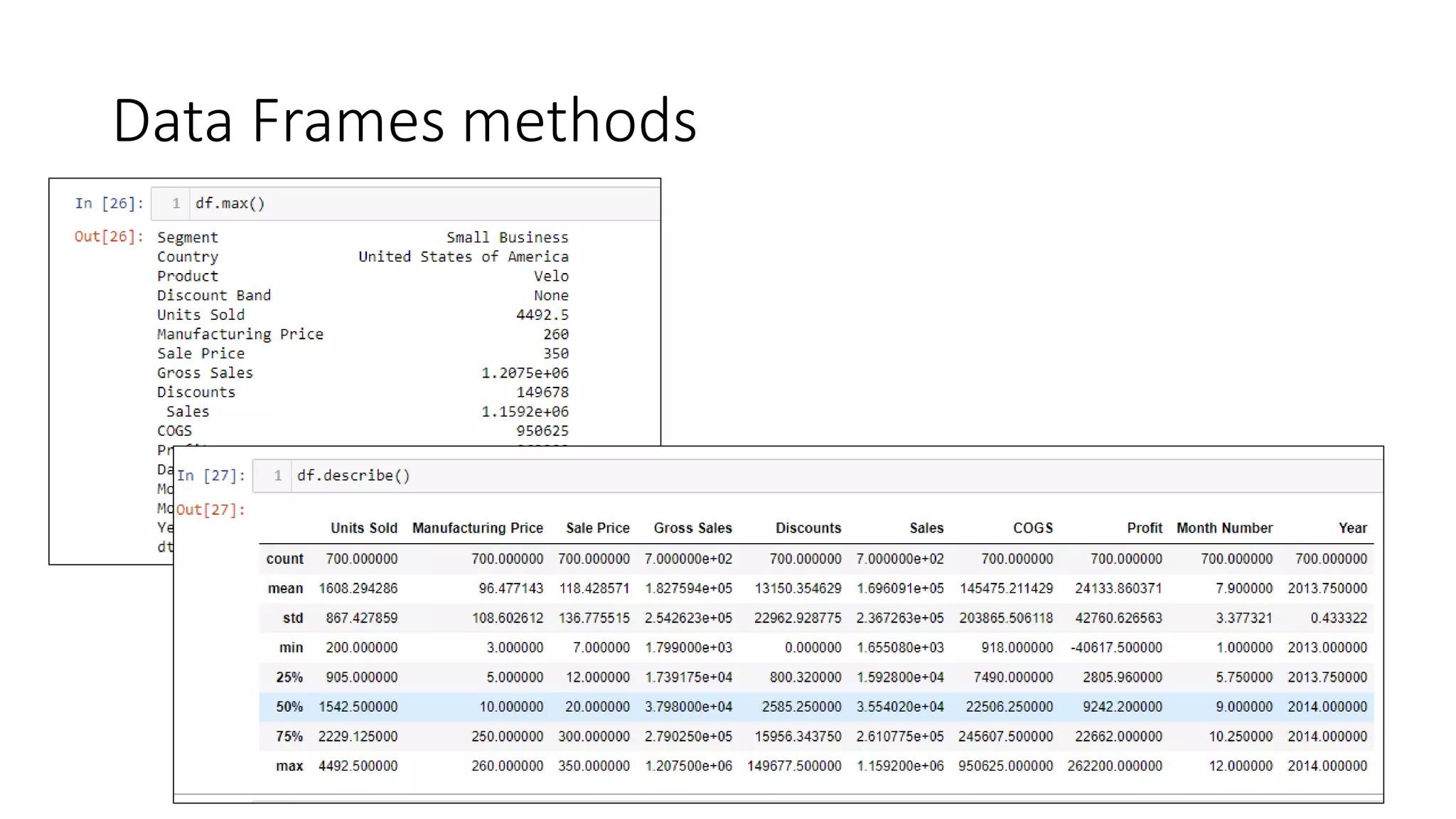Click Small Business value in output
The height and width of the screenshot is (819, 1456).
coord(508,237)
